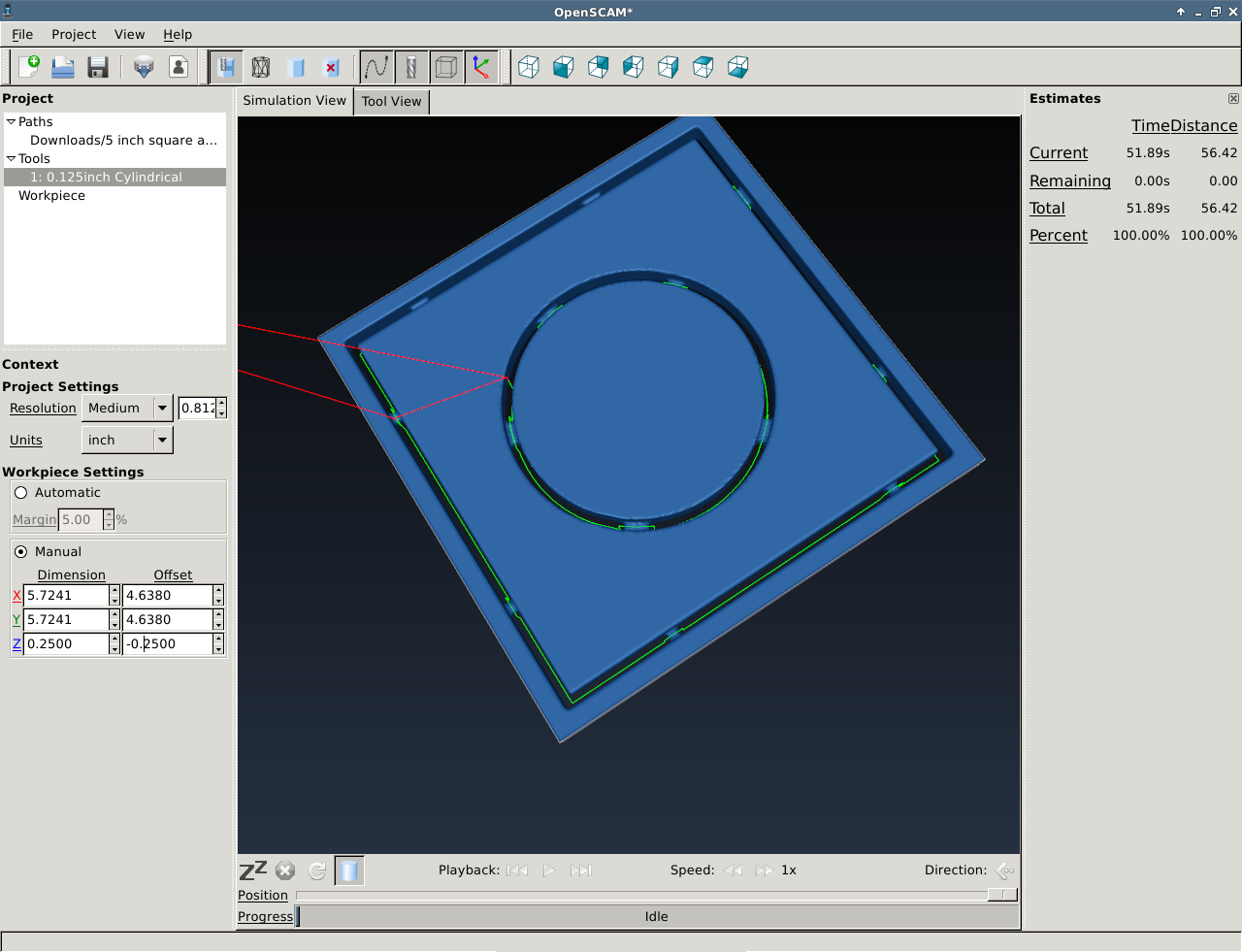The image size is (1242, 952).
Task: Toggle the XYZ axes display icon
Action: (481, 67)
